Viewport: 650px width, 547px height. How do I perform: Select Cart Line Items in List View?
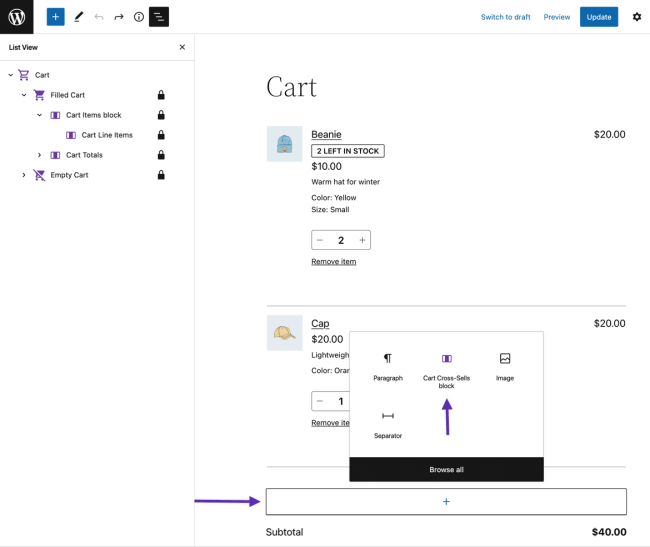pos(106,135)
